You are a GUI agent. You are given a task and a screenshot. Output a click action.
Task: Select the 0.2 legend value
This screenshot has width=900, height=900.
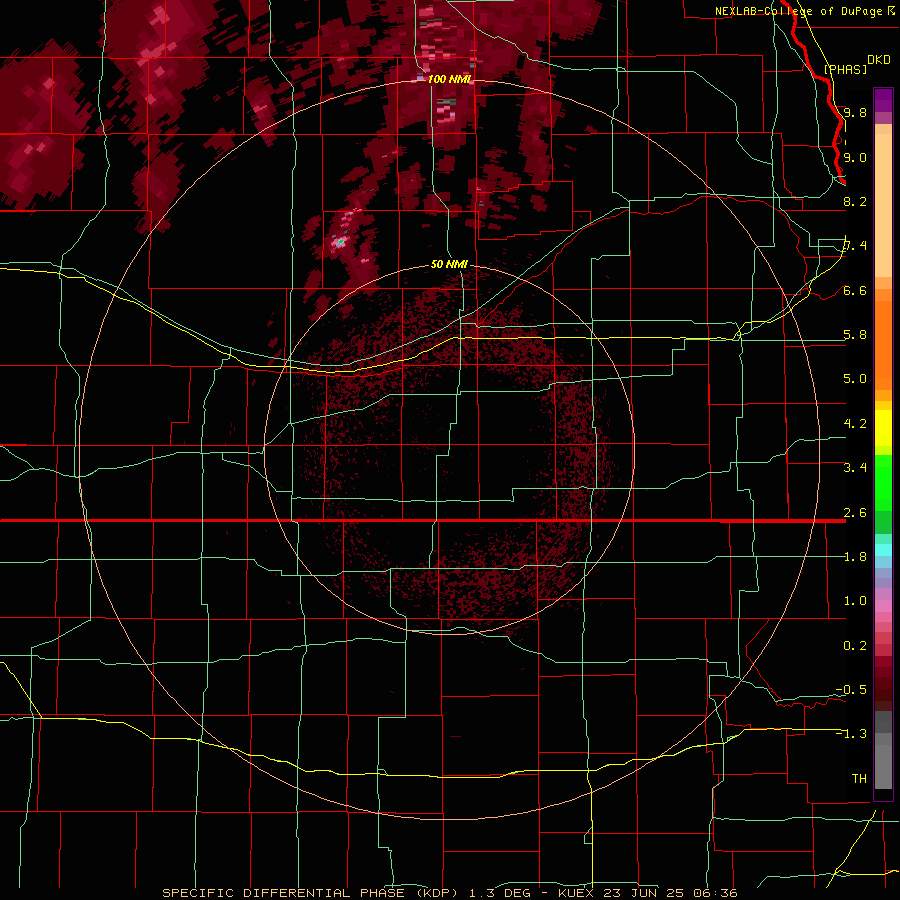pyautogui.click(x=855, y=646)
